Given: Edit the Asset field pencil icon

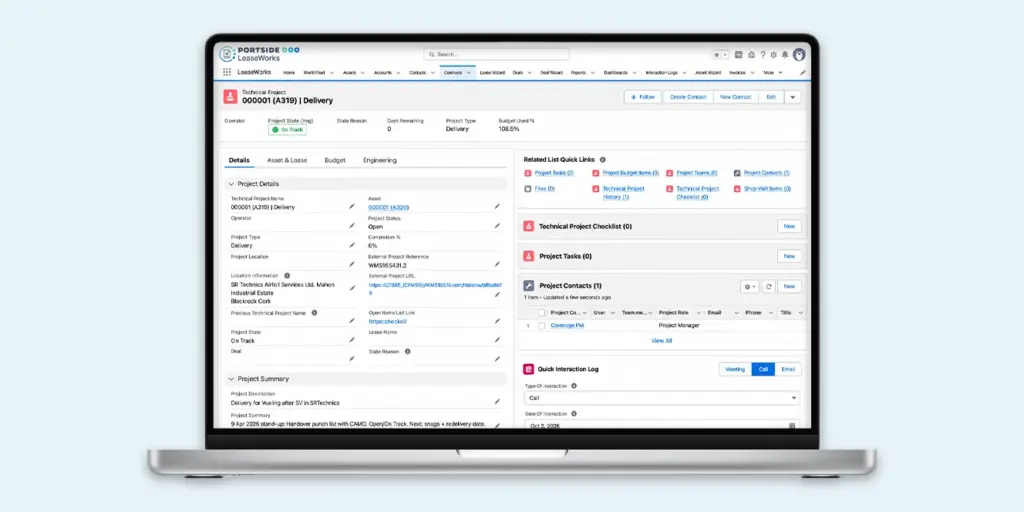Looking at the screenshot, I should pos(497,206).
